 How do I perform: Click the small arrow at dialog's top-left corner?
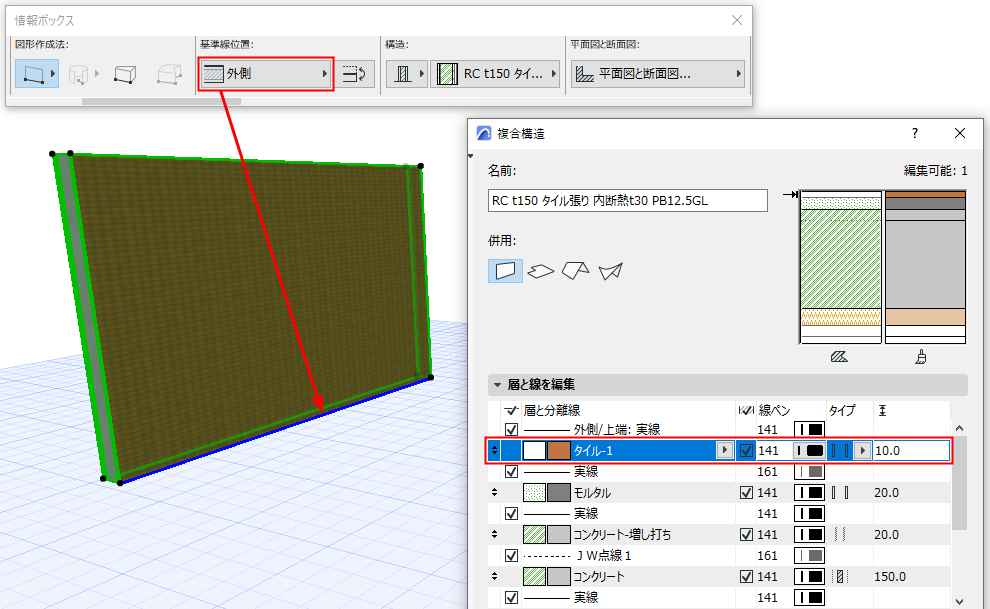[x=470, y=156]
